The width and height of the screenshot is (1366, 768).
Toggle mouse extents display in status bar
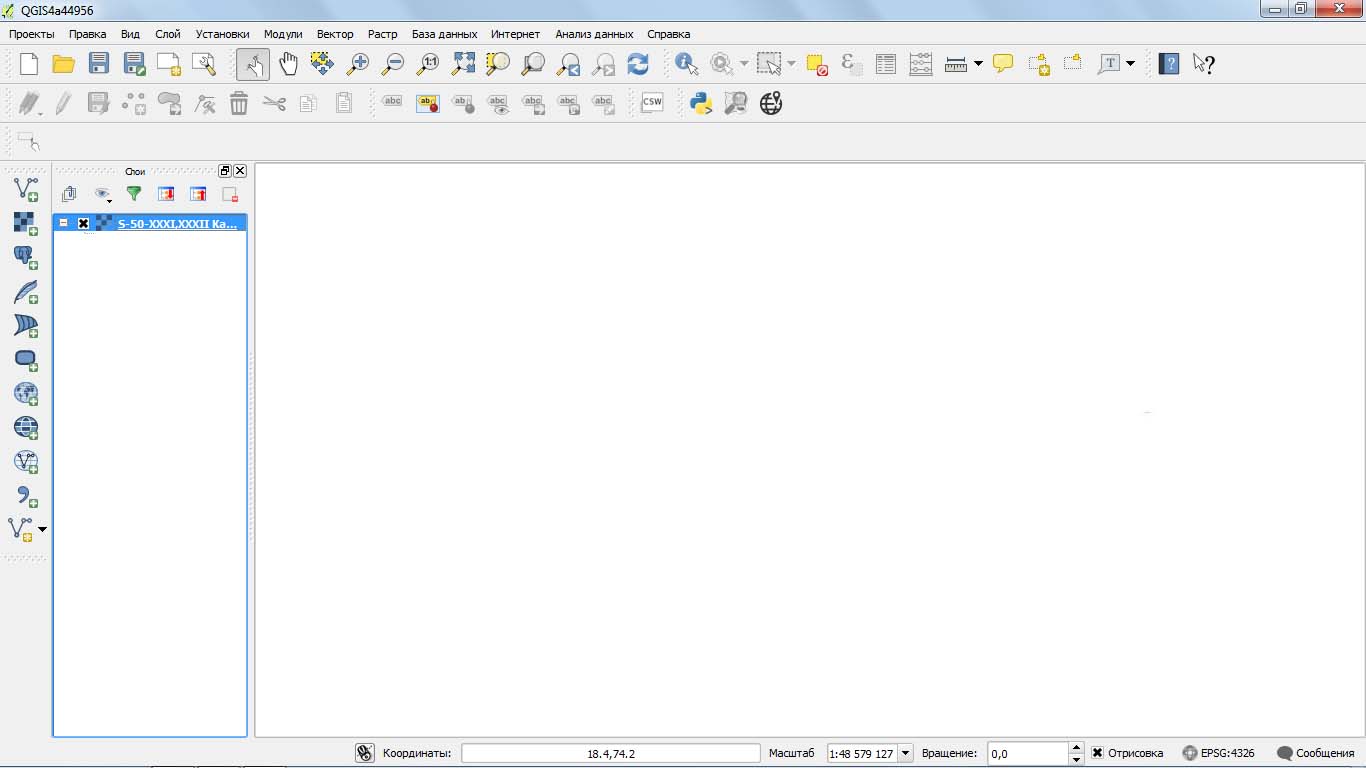point(365,753)
